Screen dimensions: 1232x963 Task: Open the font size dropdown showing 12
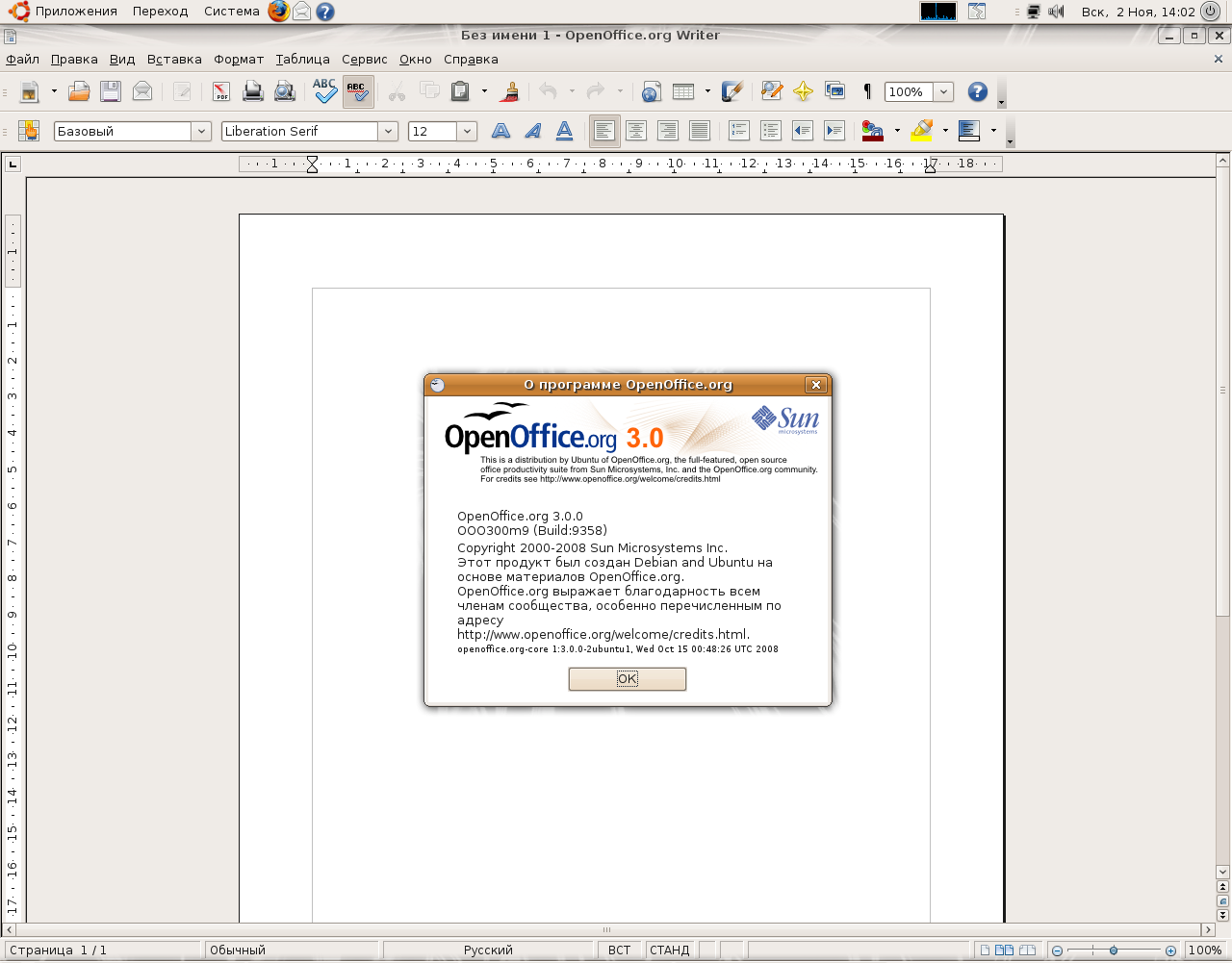[467, 131]
